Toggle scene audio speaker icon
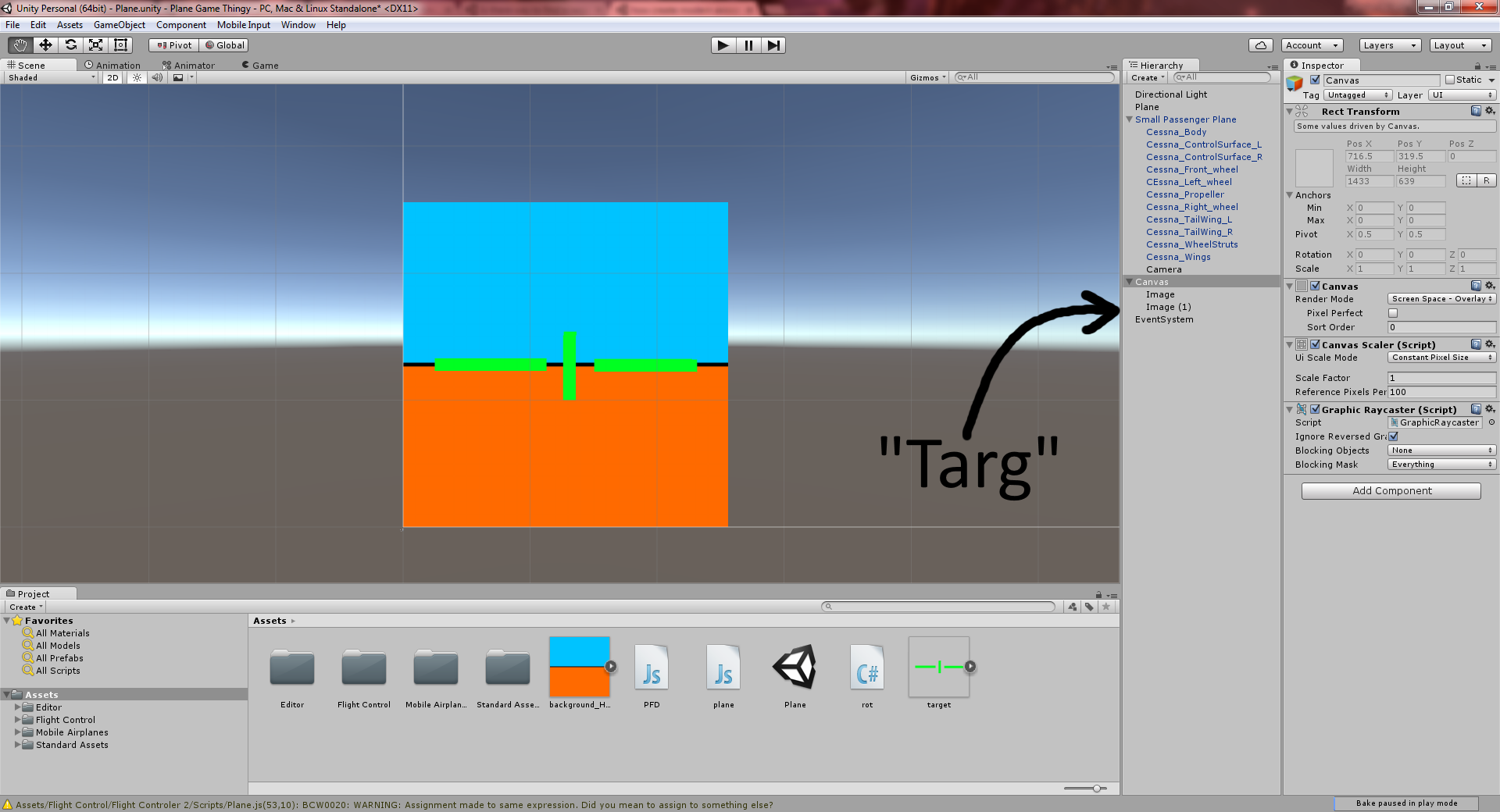The height and width of the screenshot is (812, 1500). 157,77
